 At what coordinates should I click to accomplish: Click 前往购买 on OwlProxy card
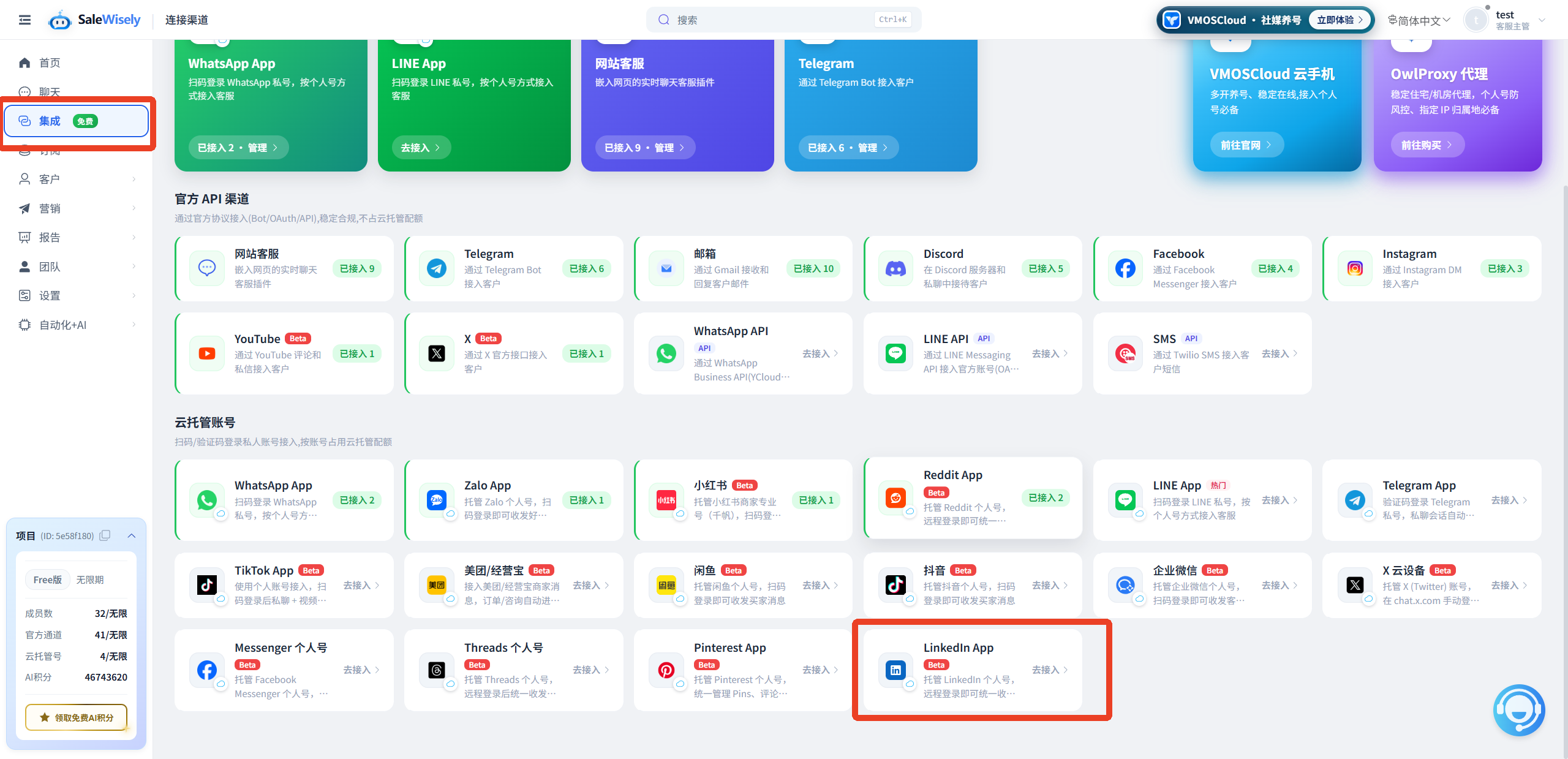point(1427,145)
